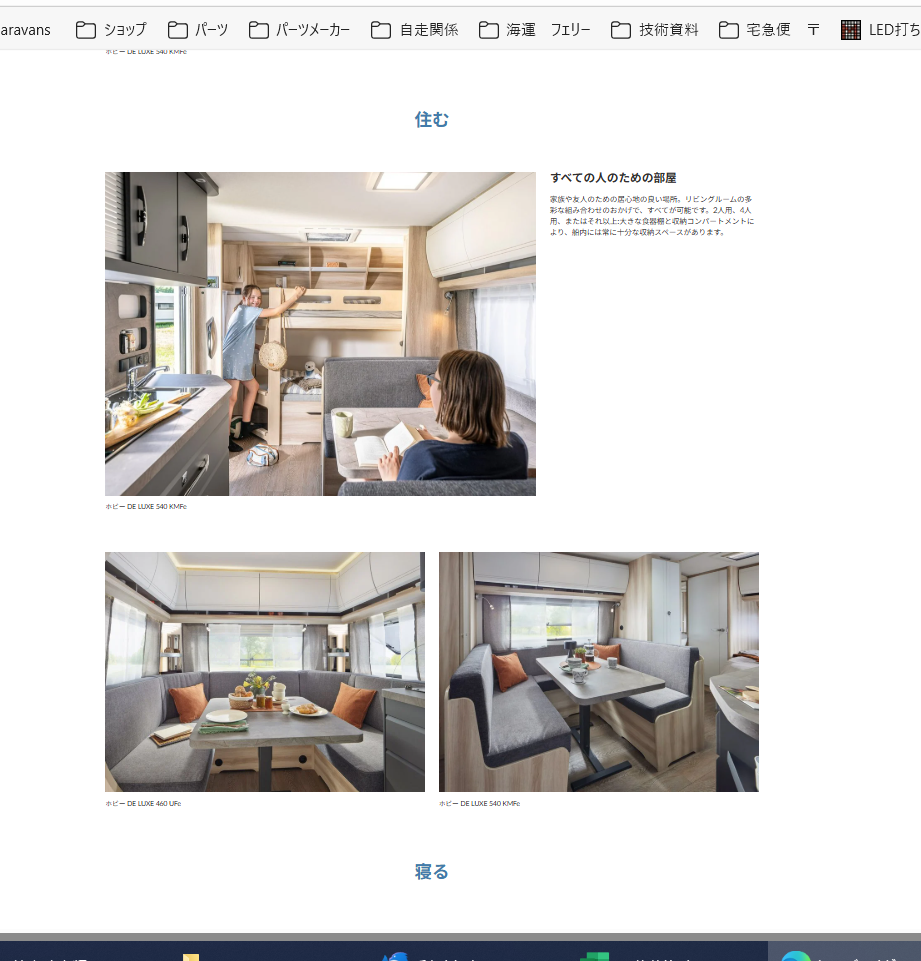Click the 住む section heading
Image resolution: width=921 pixels, height=961 pixels.
[432, 120]
